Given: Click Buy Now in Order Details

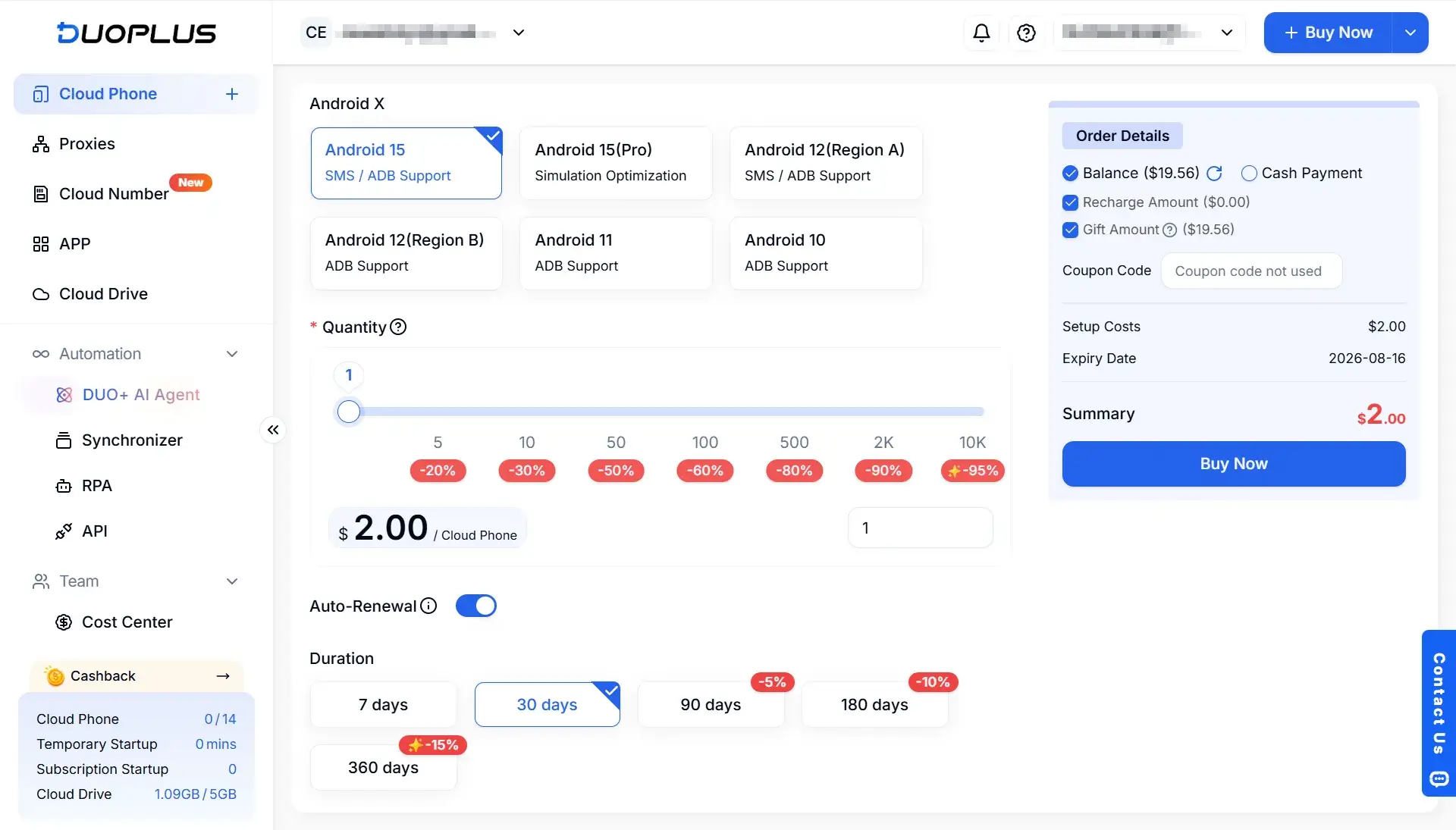Looking at the screenshot, I should click(x=1234, y=464).
